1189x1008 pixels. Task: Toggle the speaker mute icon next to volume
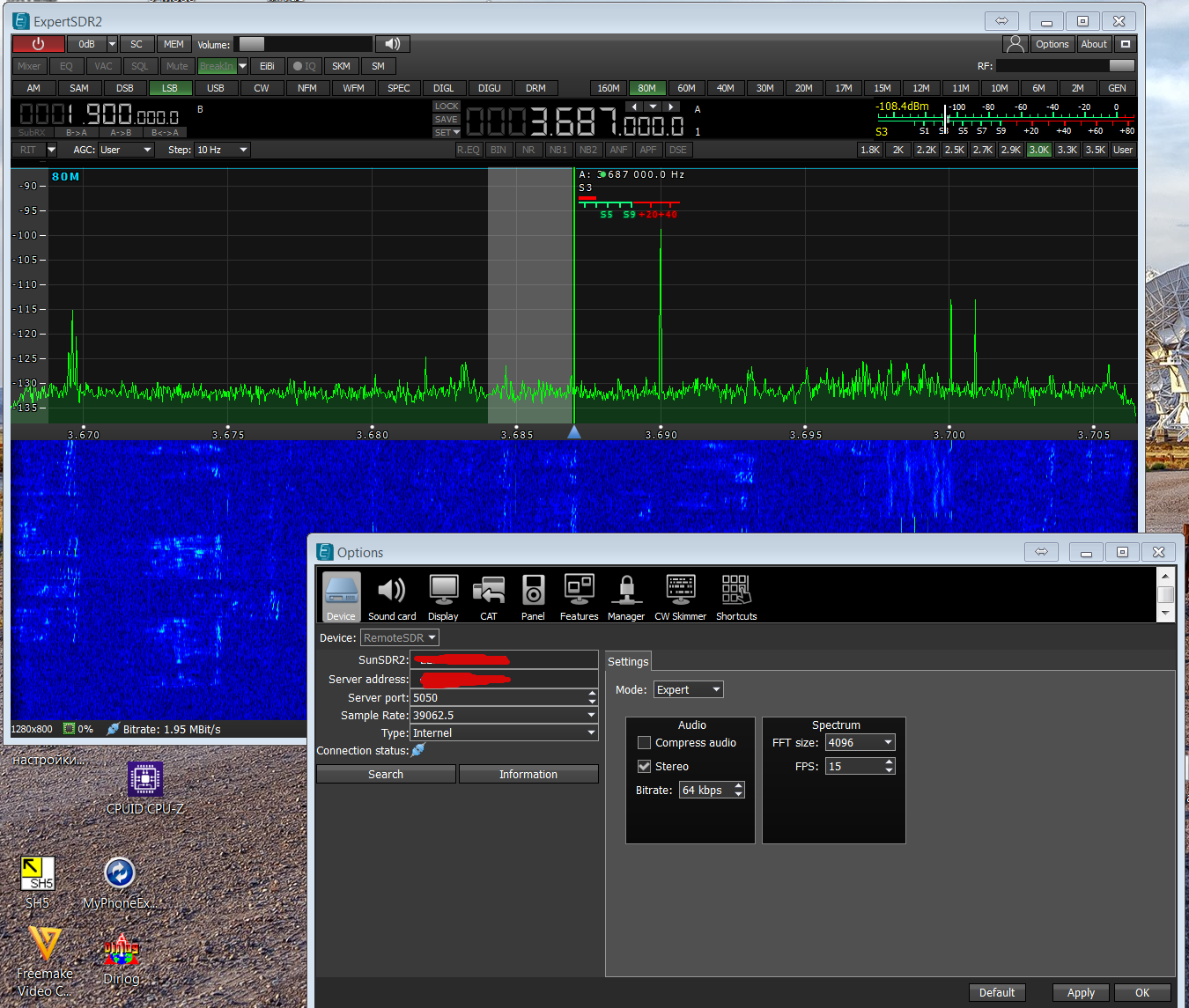coord(393,44)
